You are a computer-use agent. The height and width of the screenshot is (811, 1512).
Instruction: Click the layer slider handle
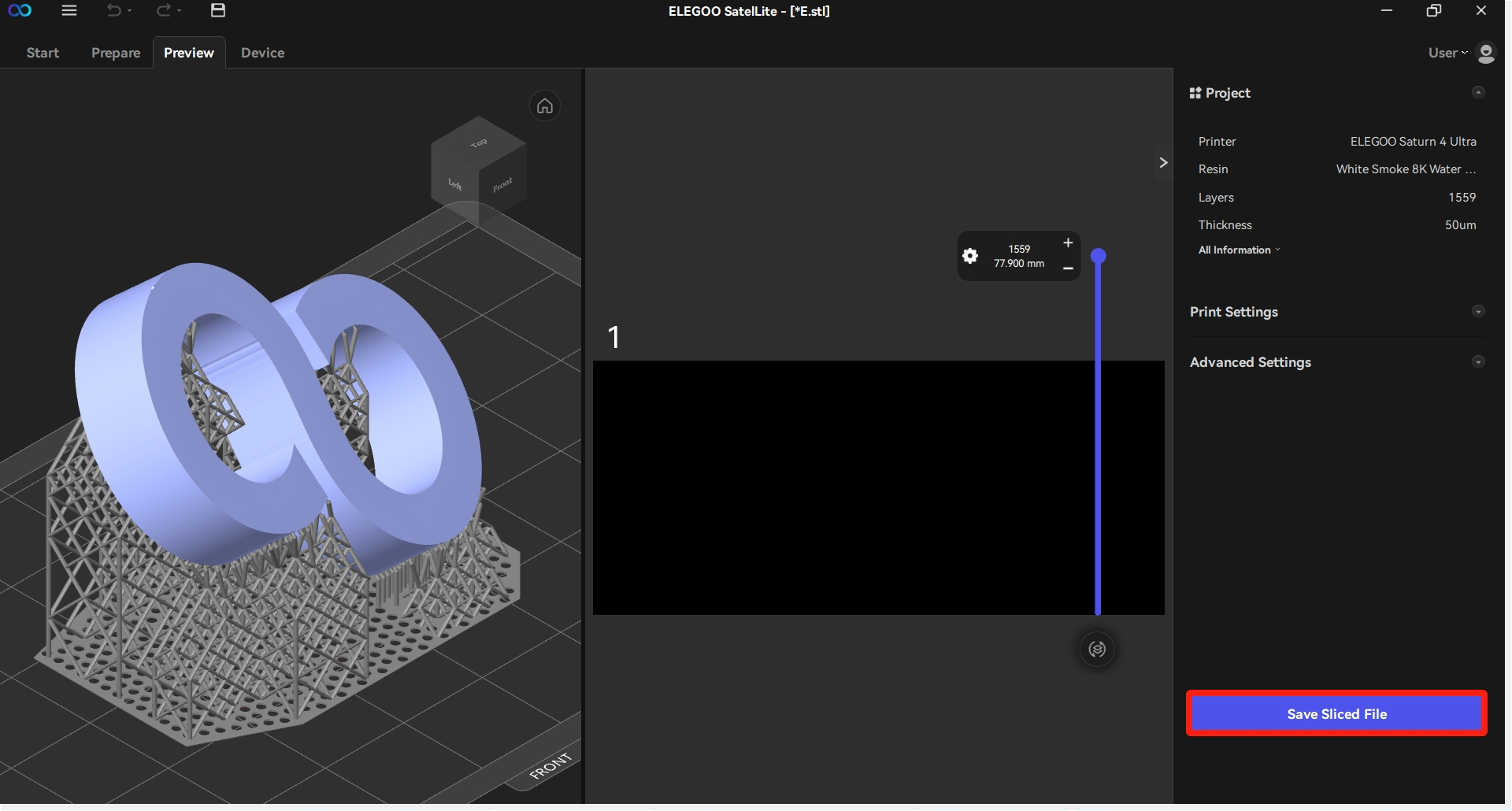coord(1099,256)
